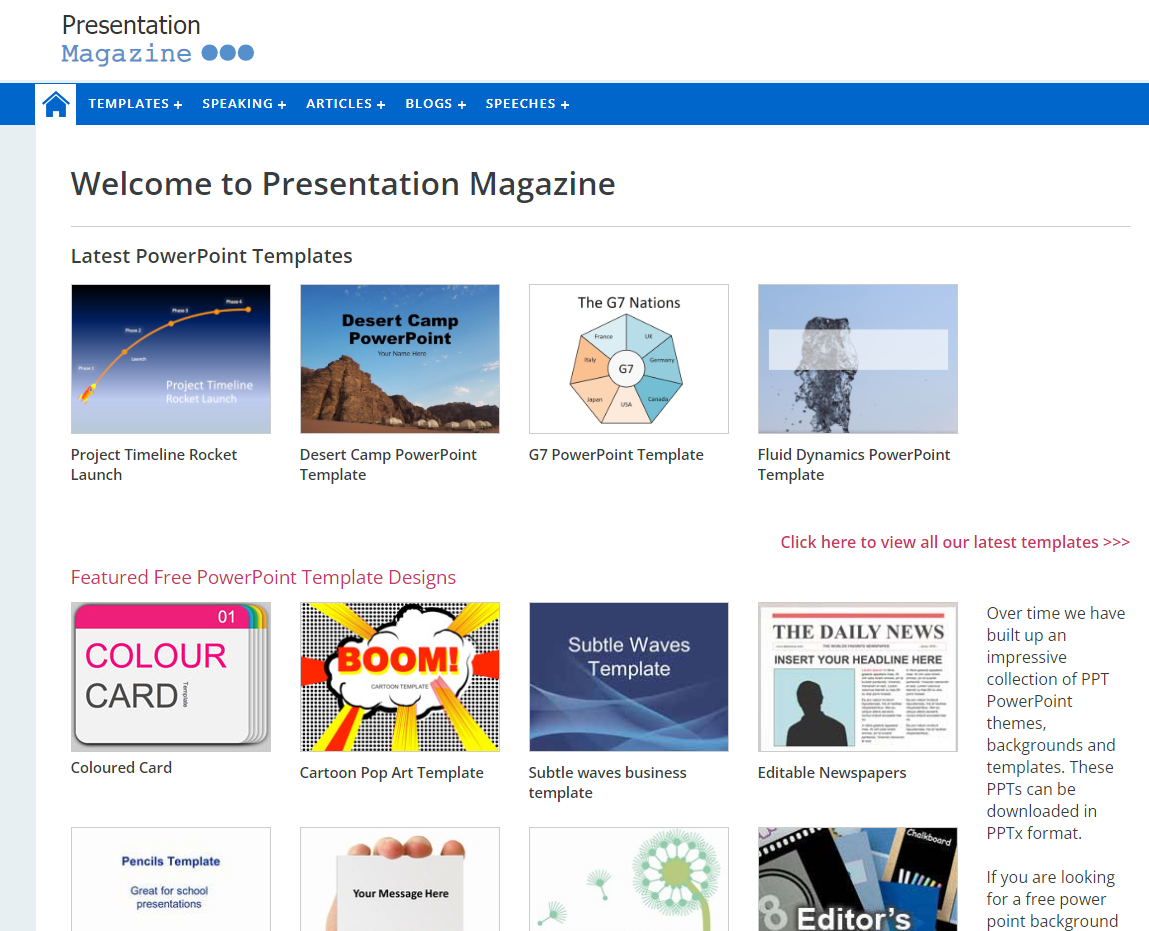Click the Editable Newspapers title link
This screenshot has height=931, width=1149.
(x=831, y=773)
